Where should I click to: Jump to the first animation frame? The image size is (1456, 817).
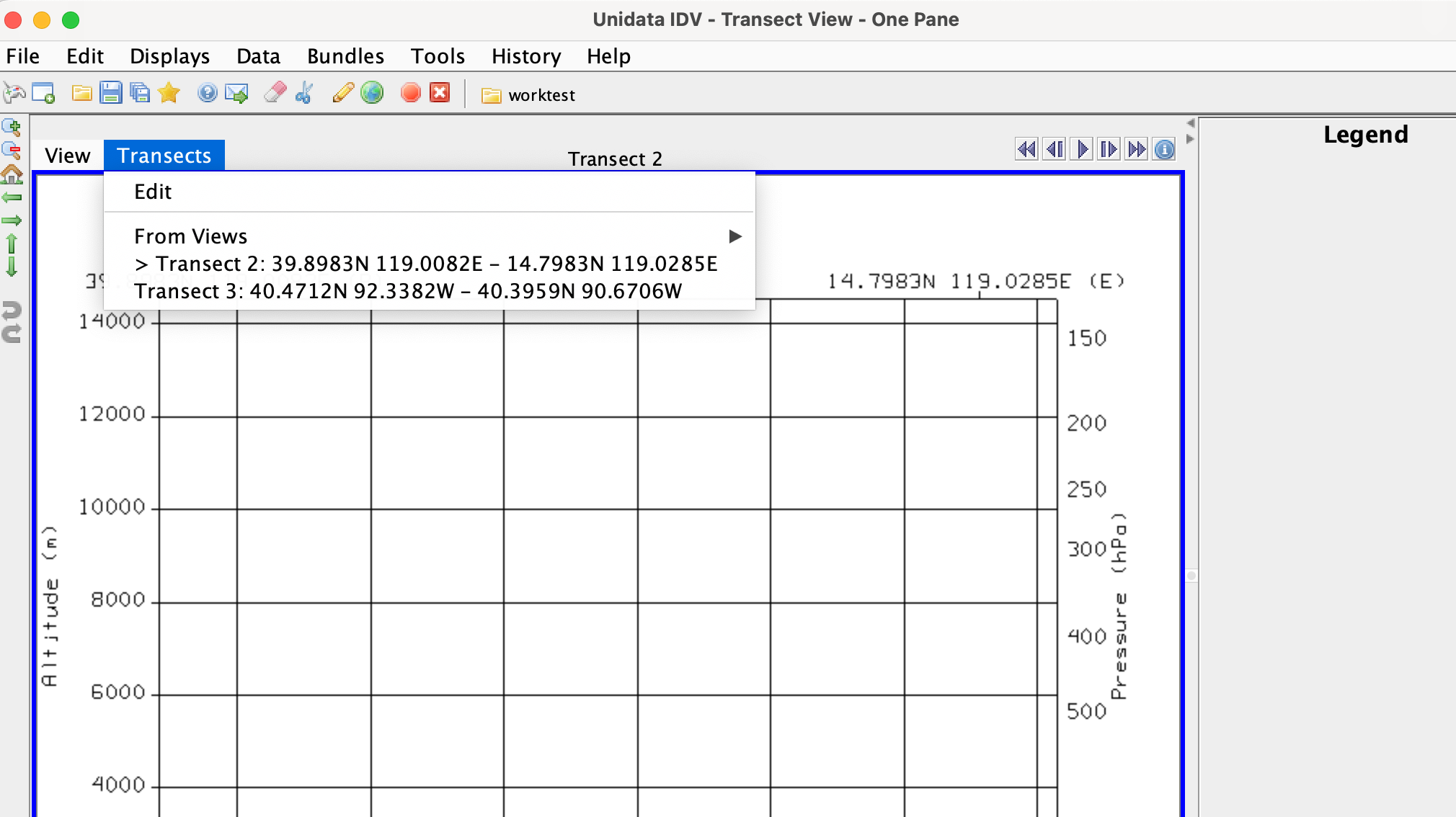coord(1026,149)
